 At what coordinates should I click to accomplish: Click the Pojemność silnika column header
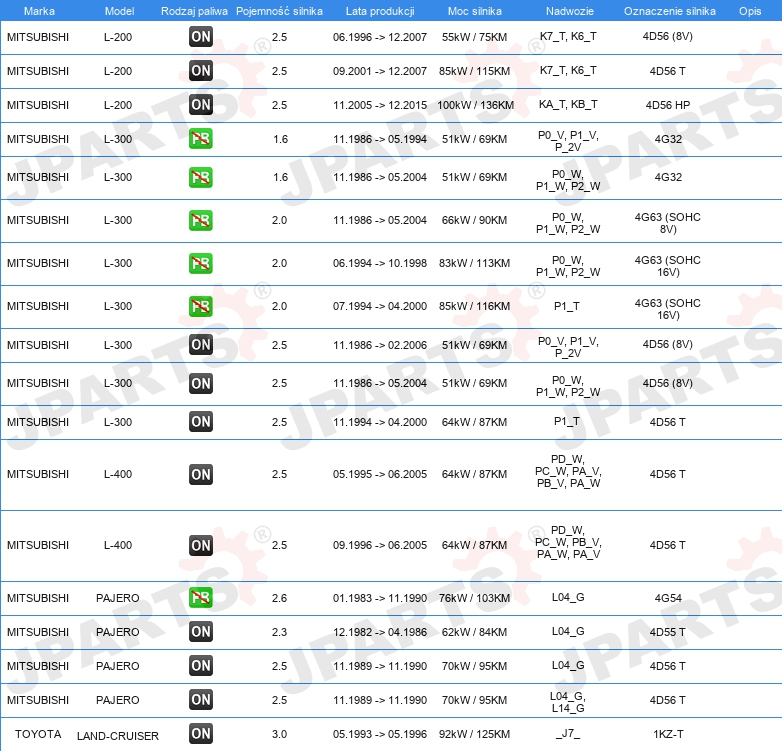pyautogui.click(x=279, y=11)
